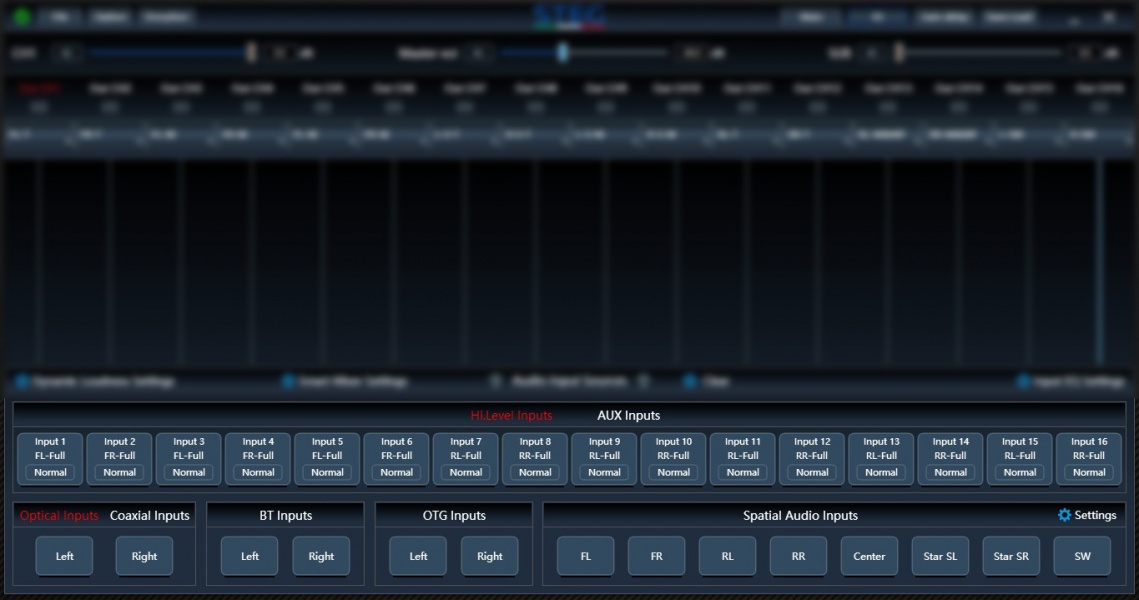The image size is (1139, 600).
Task: Click Normal button under Input 10
Action: 673,472
